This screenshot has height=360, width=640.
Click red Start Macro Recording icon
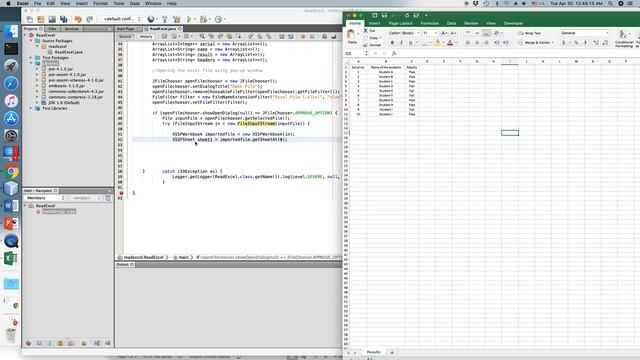pyautogui.click(x=303, y=37)
